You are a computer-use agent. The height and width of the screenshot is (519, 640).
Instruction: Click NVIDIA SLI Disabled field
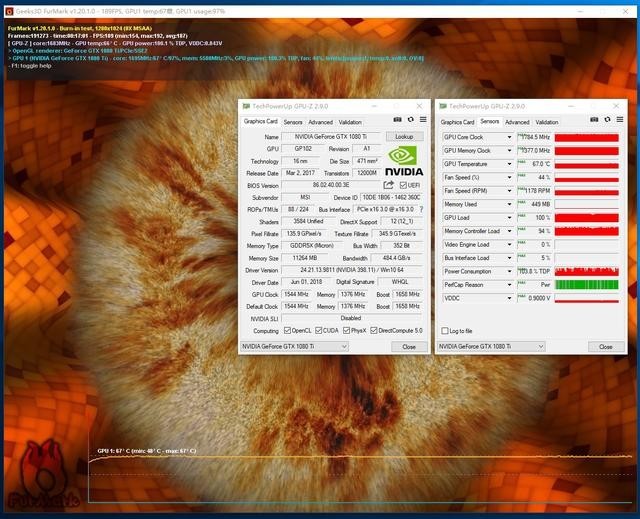(352, 318)
